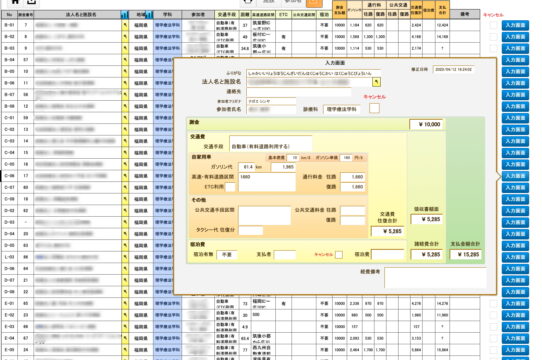Screen dimensions: 542x360
Task: Click the sort icon in the 地域 column header
Action: tap(149, 15)
